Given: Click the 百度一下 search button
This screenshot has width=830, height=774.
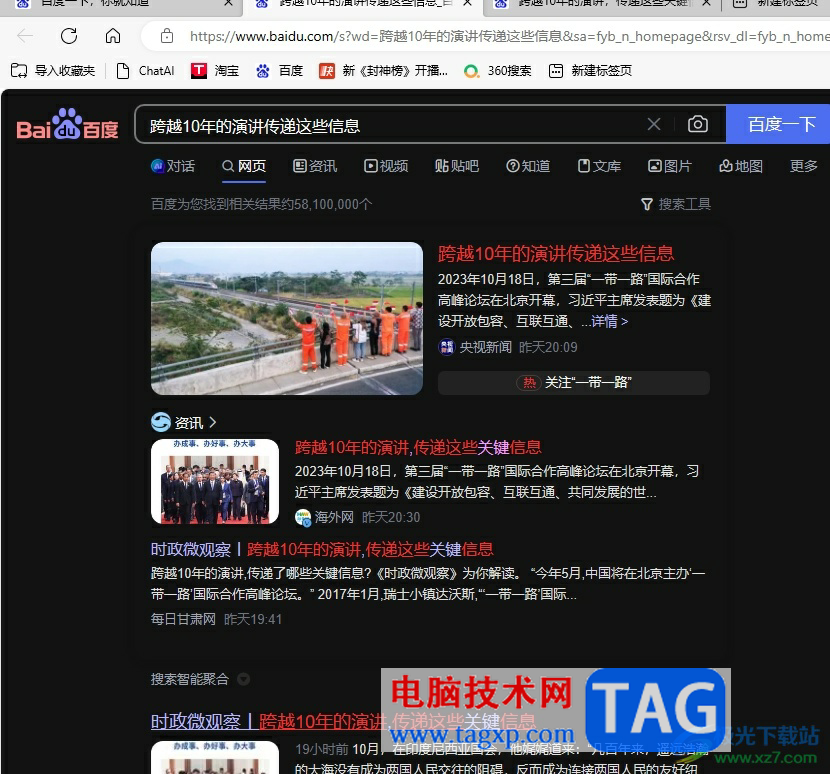Looking at the screenshot, I should (x=780, y=124).
